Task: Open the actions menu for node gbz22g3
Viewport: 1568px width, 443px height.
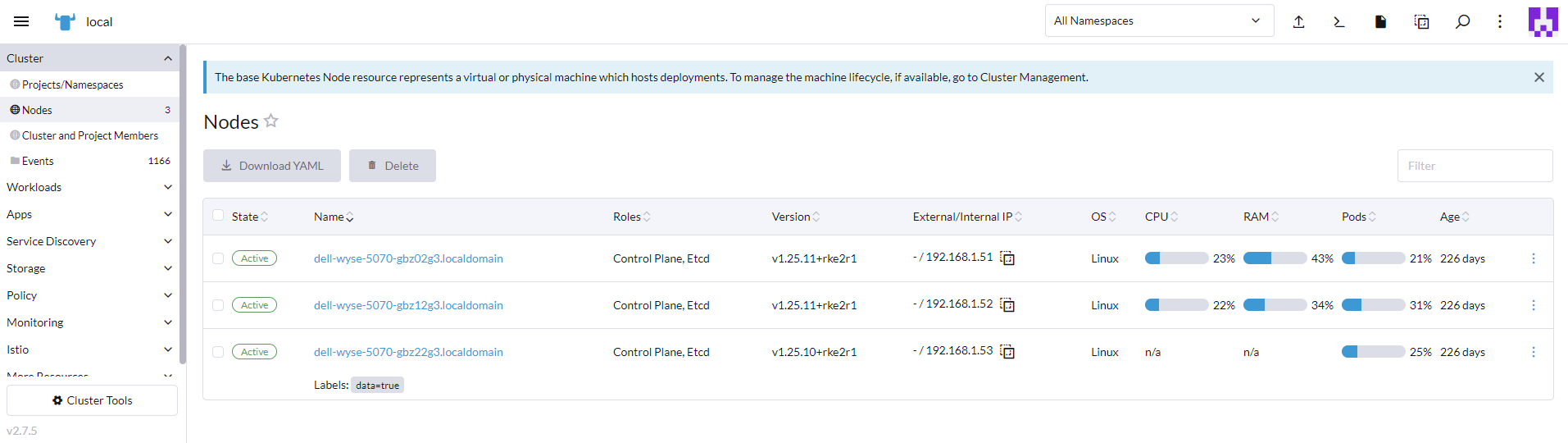Action: click(1533, 352)
